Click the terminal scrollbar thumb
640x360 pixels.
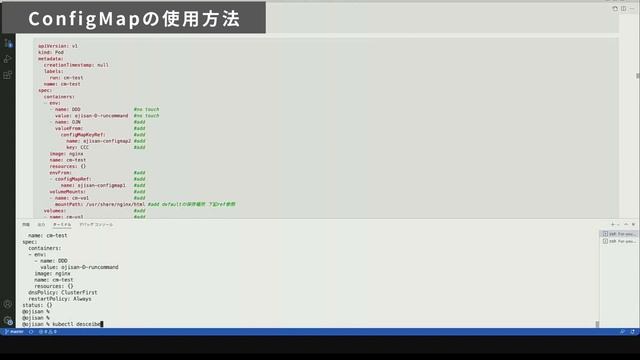click(x=597, y=324)
